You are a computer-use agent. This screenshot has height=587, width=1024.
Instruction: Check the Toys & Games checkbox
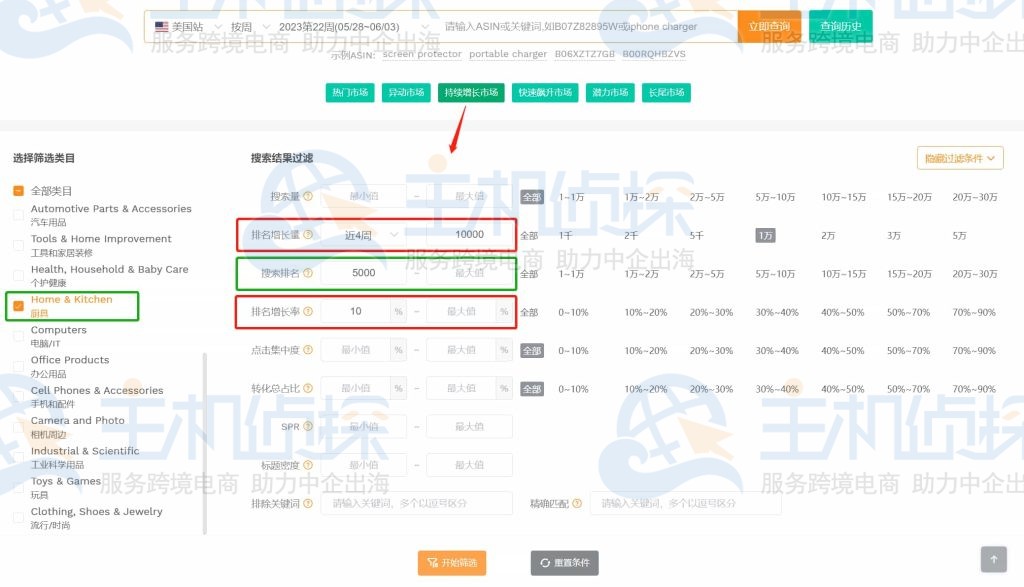pos(16,481)
